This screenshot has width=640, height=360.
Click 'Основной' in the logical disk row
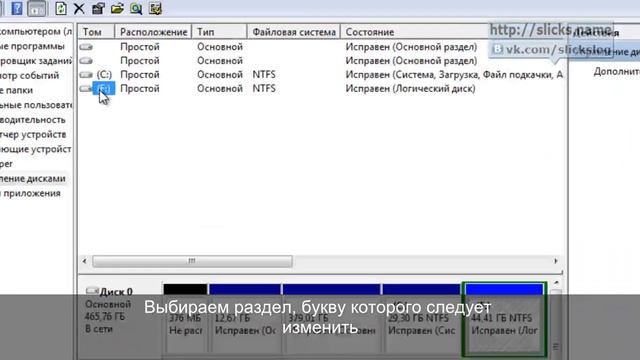(x=220, y=89)
